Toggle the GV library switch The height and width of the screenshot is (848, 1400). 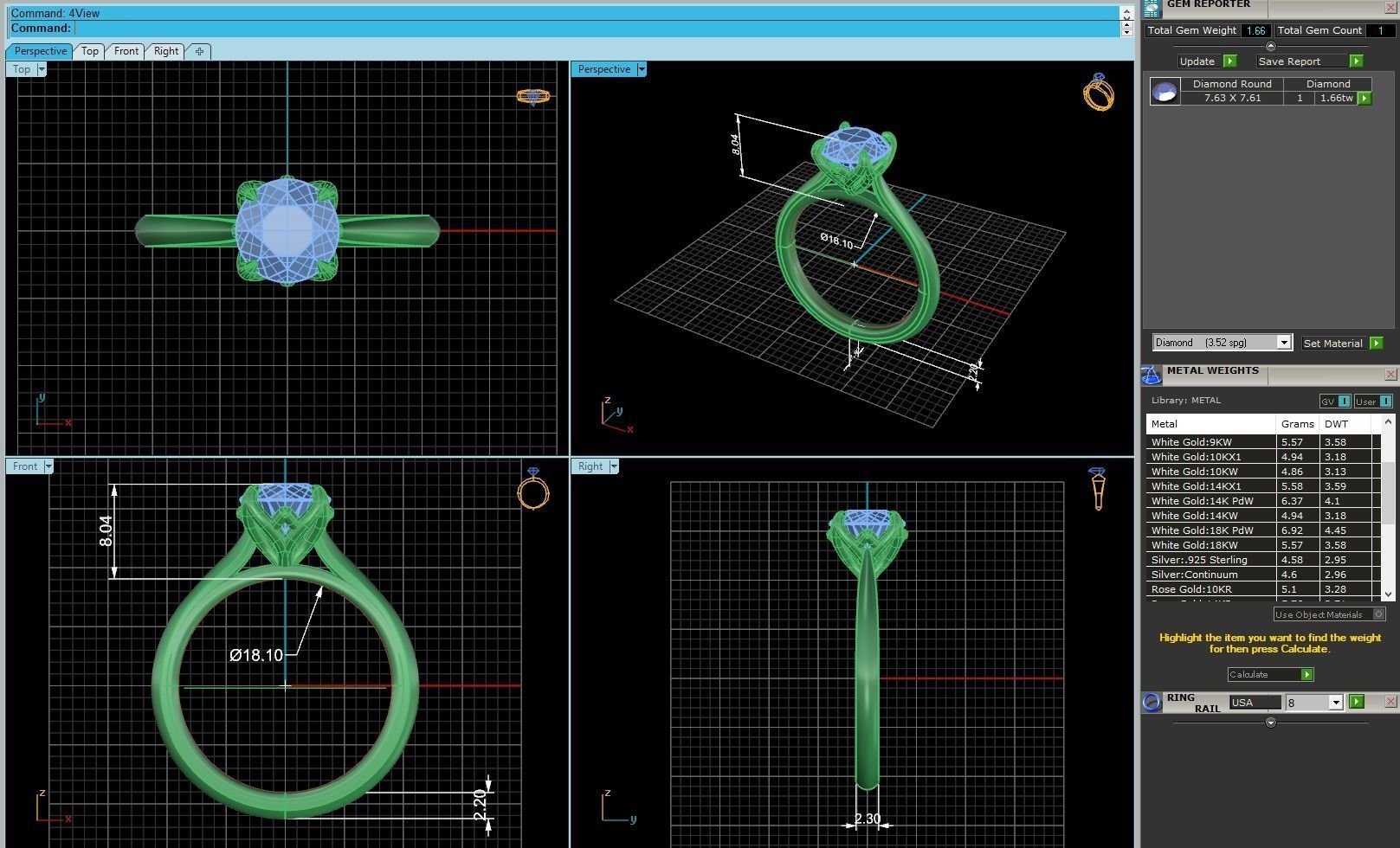click(x=1335, y=402)
